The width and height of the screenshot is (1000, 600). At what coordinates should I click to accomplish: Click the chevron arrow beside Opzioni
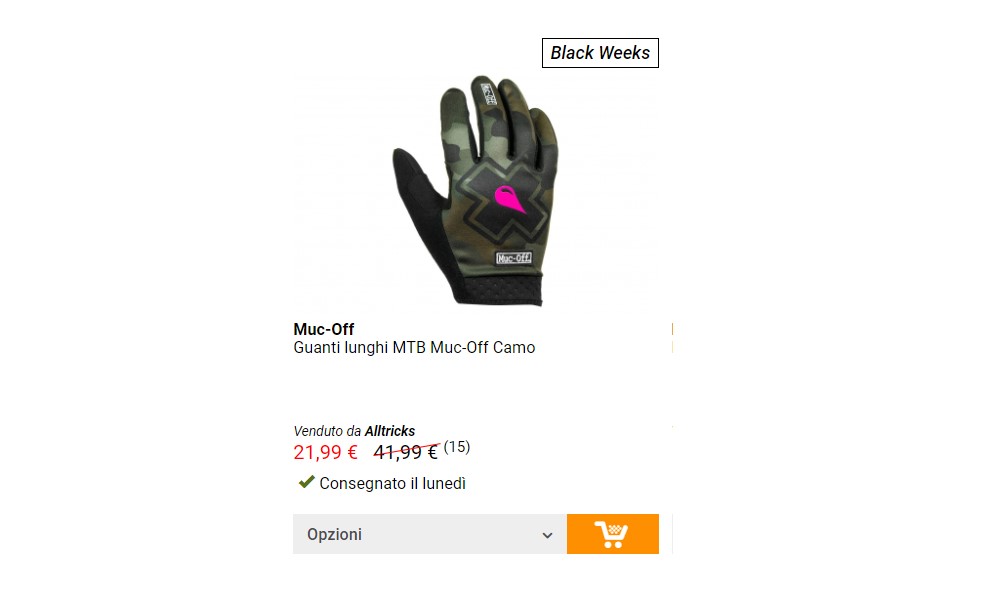(x=547, y=535)
